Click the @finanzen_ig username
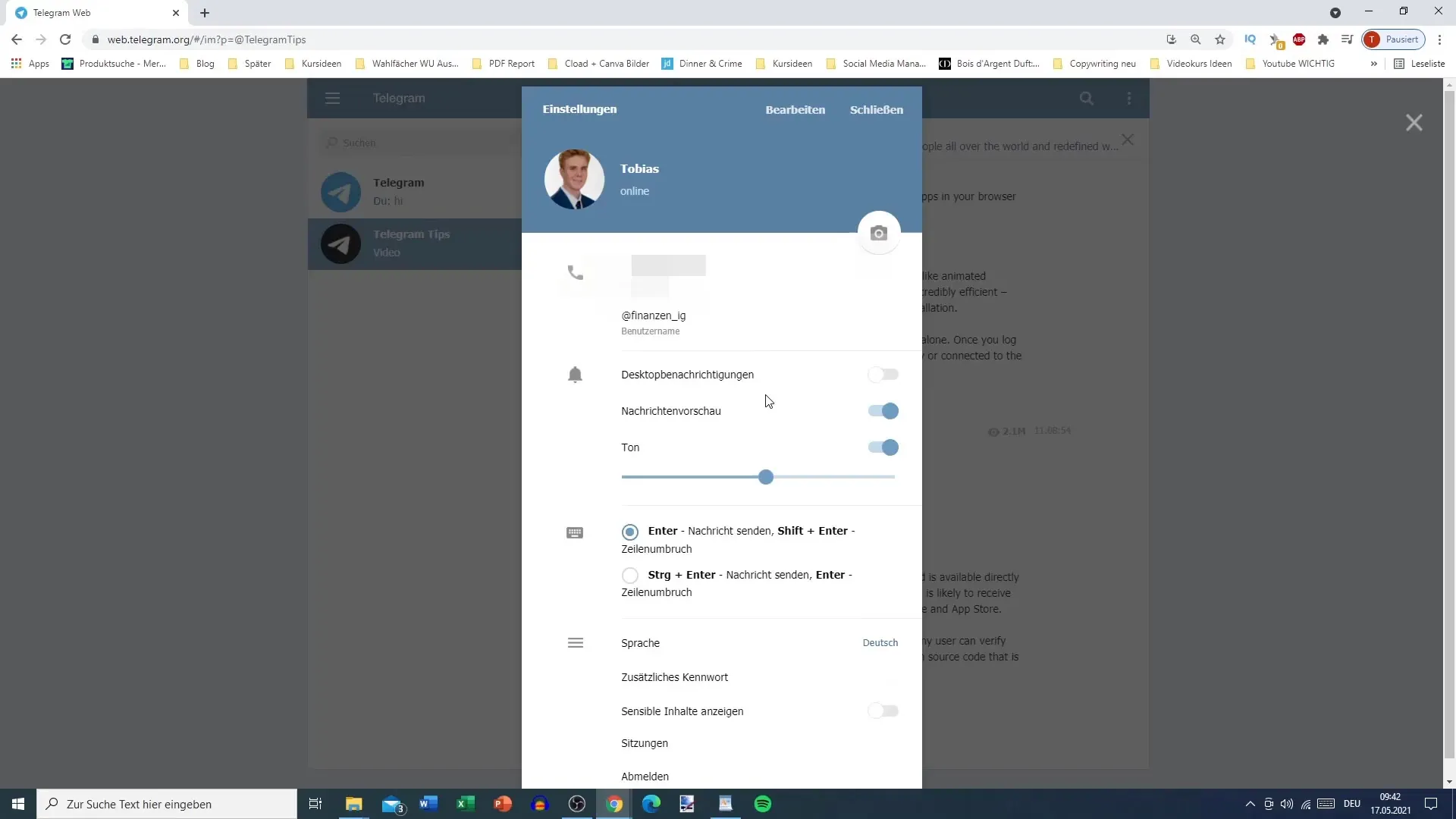Screen dimensions: 1456x819 pyautogui.click(x=654, y=315)
